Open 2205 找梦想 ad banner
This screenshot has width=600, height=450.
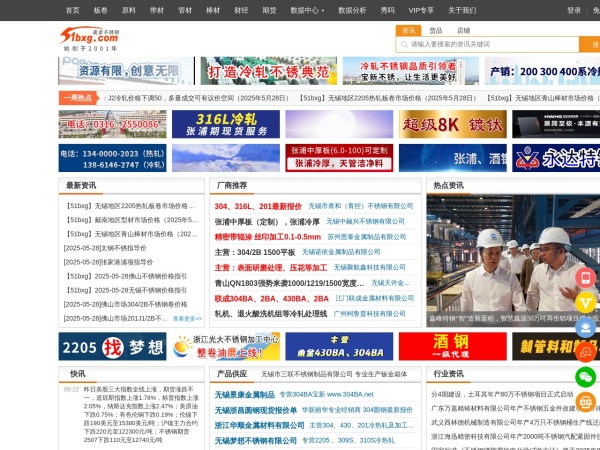tap(112, 346)
